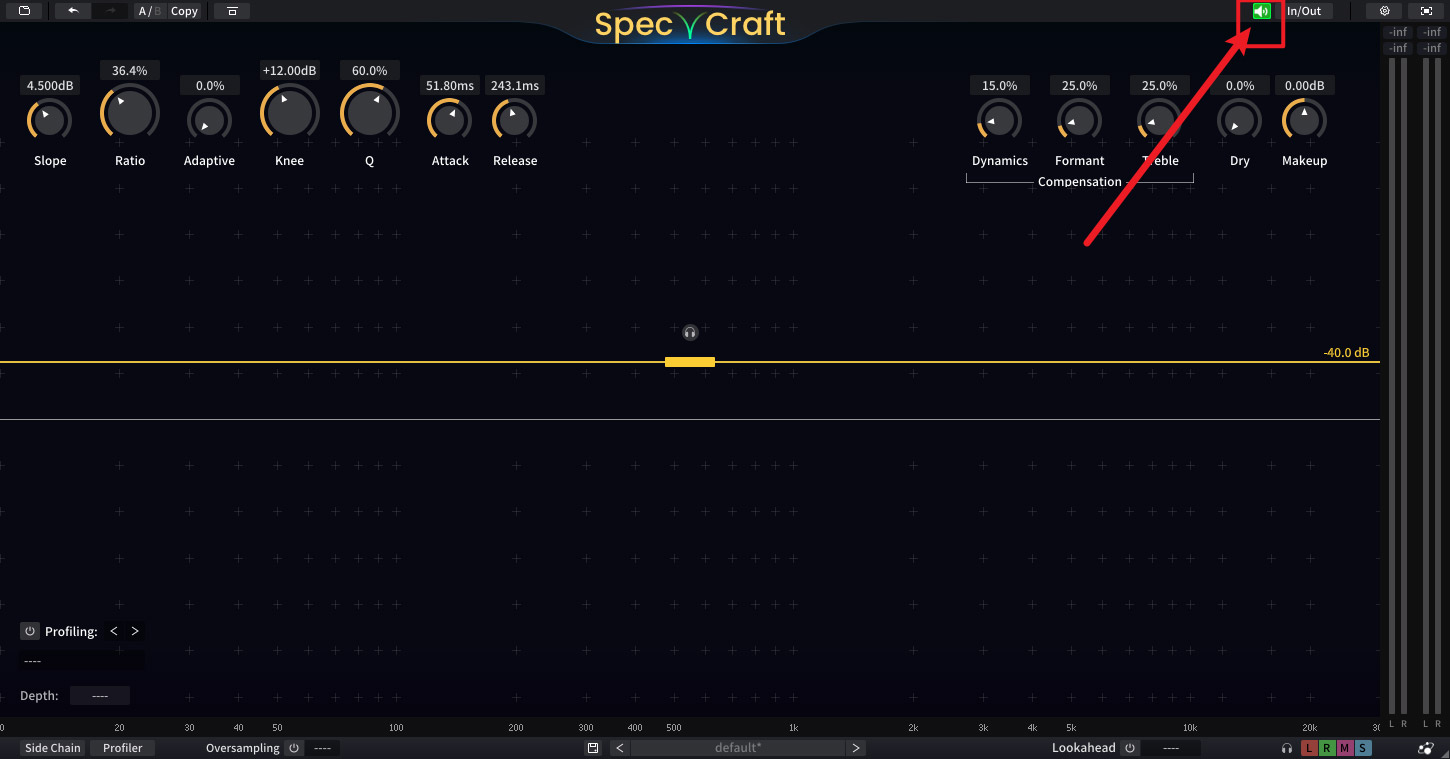Click the 15.0% Dynamics value field
1450x759 pixels.
click(1000, 86)
